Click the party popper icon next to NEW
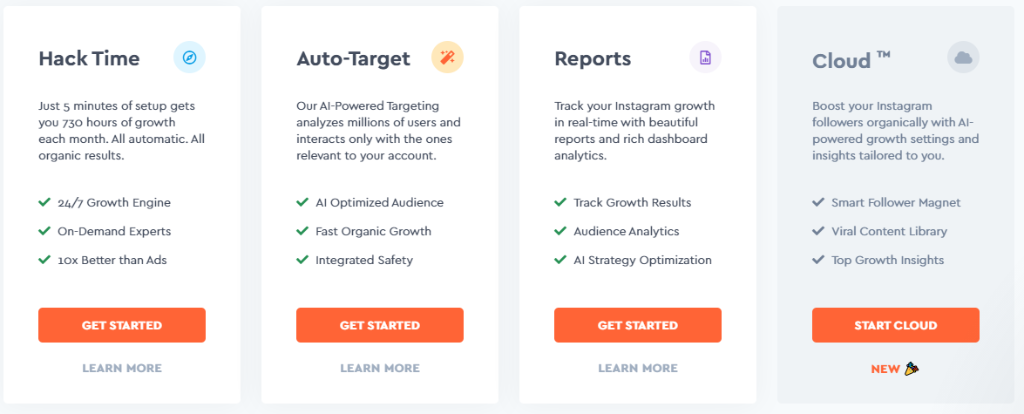The width and height of the screenshot is (1024, 414). pyautogui.click(x=912, y=369)
